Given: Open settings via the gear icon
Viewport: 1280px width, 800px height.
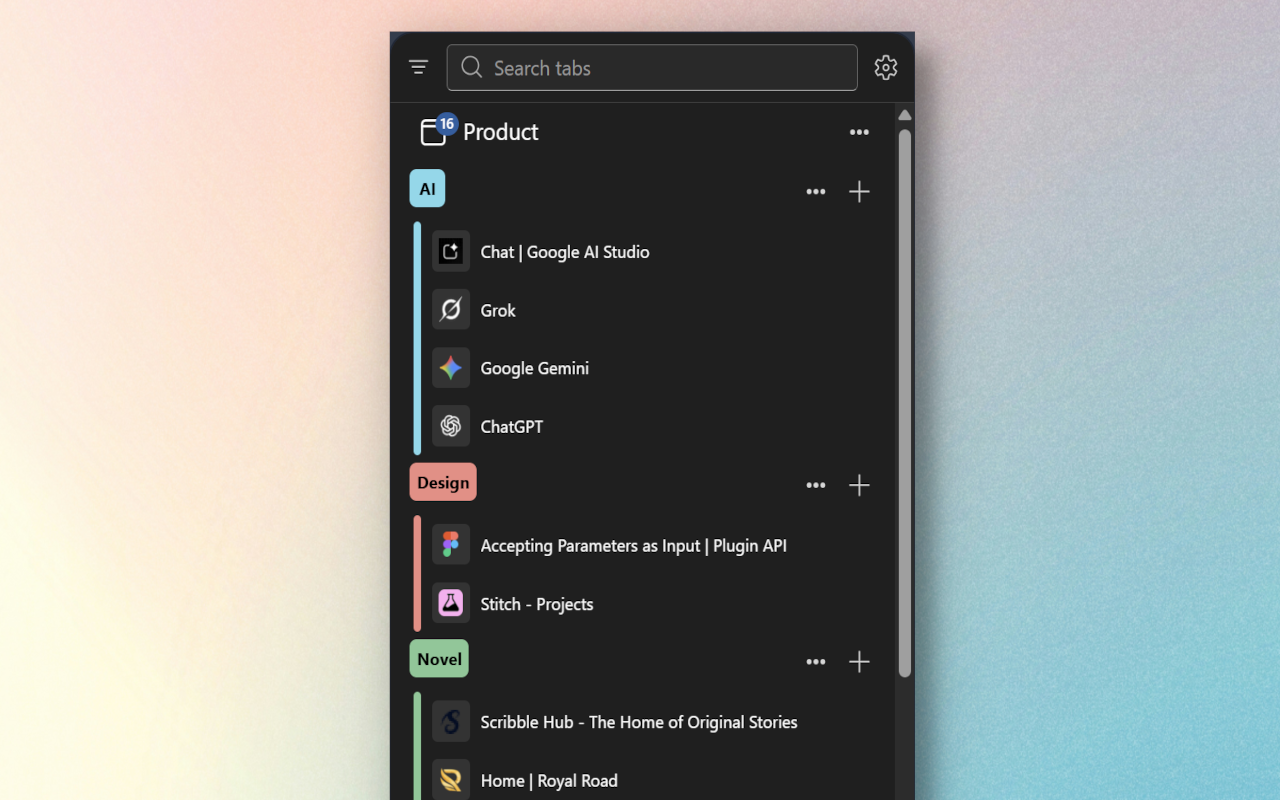Looking at the screenshot, I should pyautogui.click(x=885, y=67).
